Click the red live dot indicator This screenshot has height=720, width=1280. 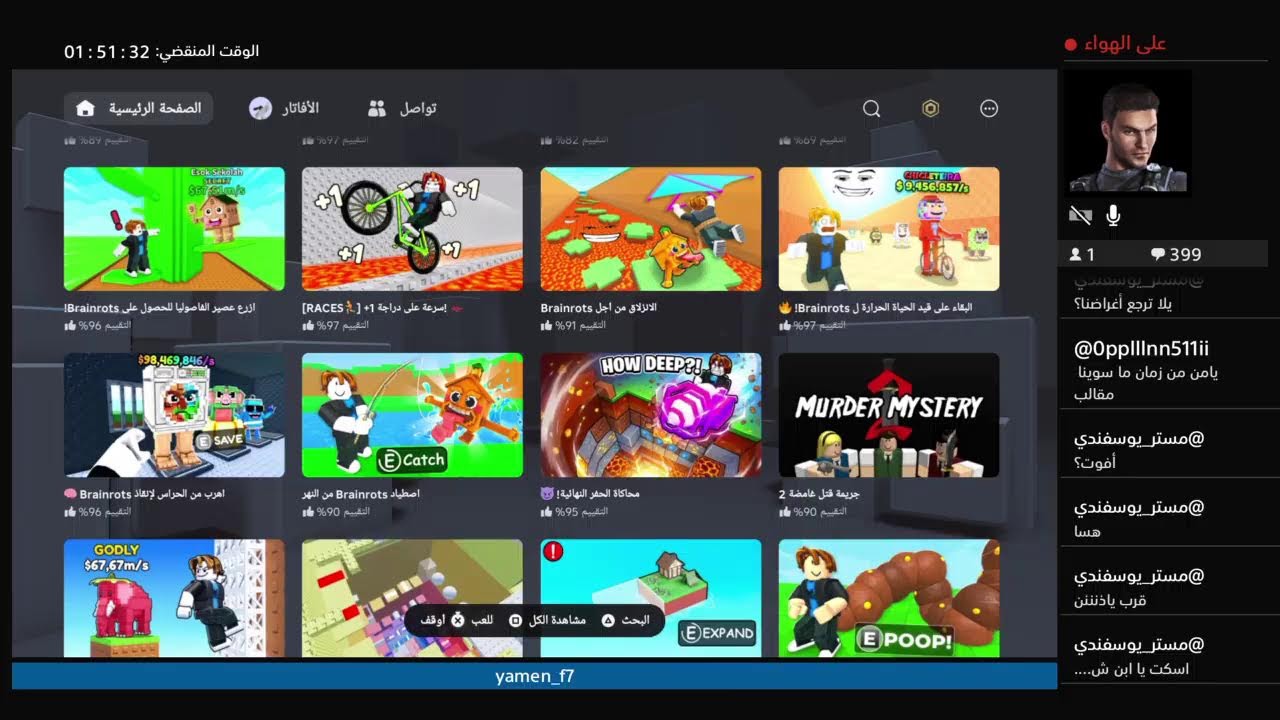click(1071, 45)
